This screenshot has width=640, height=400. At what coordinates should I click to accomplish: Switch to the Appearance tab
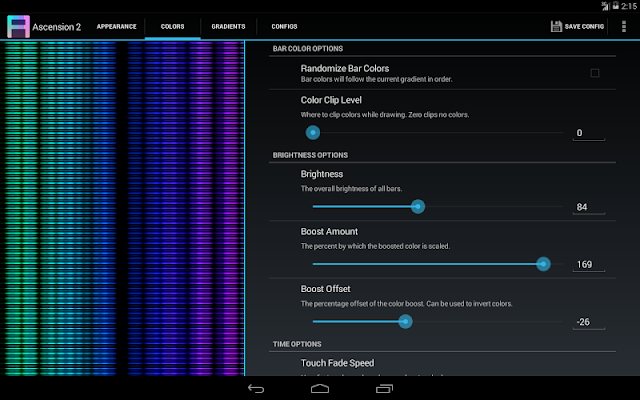pyautogui.click(x=116, y=27)
